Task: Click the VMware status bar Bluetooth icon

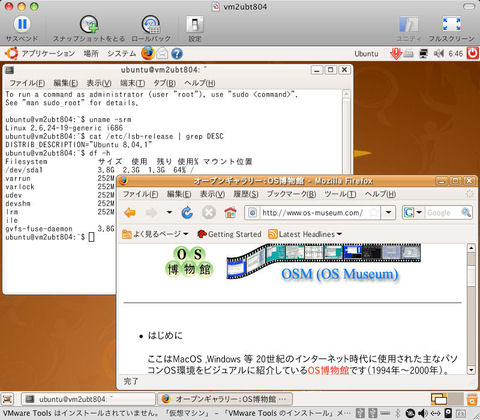Action: 398,413
